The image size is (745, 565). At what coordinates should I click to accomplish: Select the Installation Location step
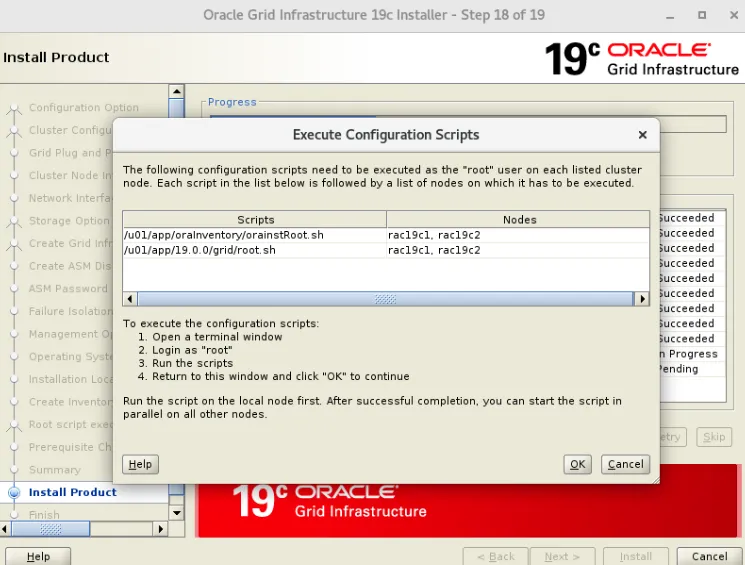(x=70, y=379)
